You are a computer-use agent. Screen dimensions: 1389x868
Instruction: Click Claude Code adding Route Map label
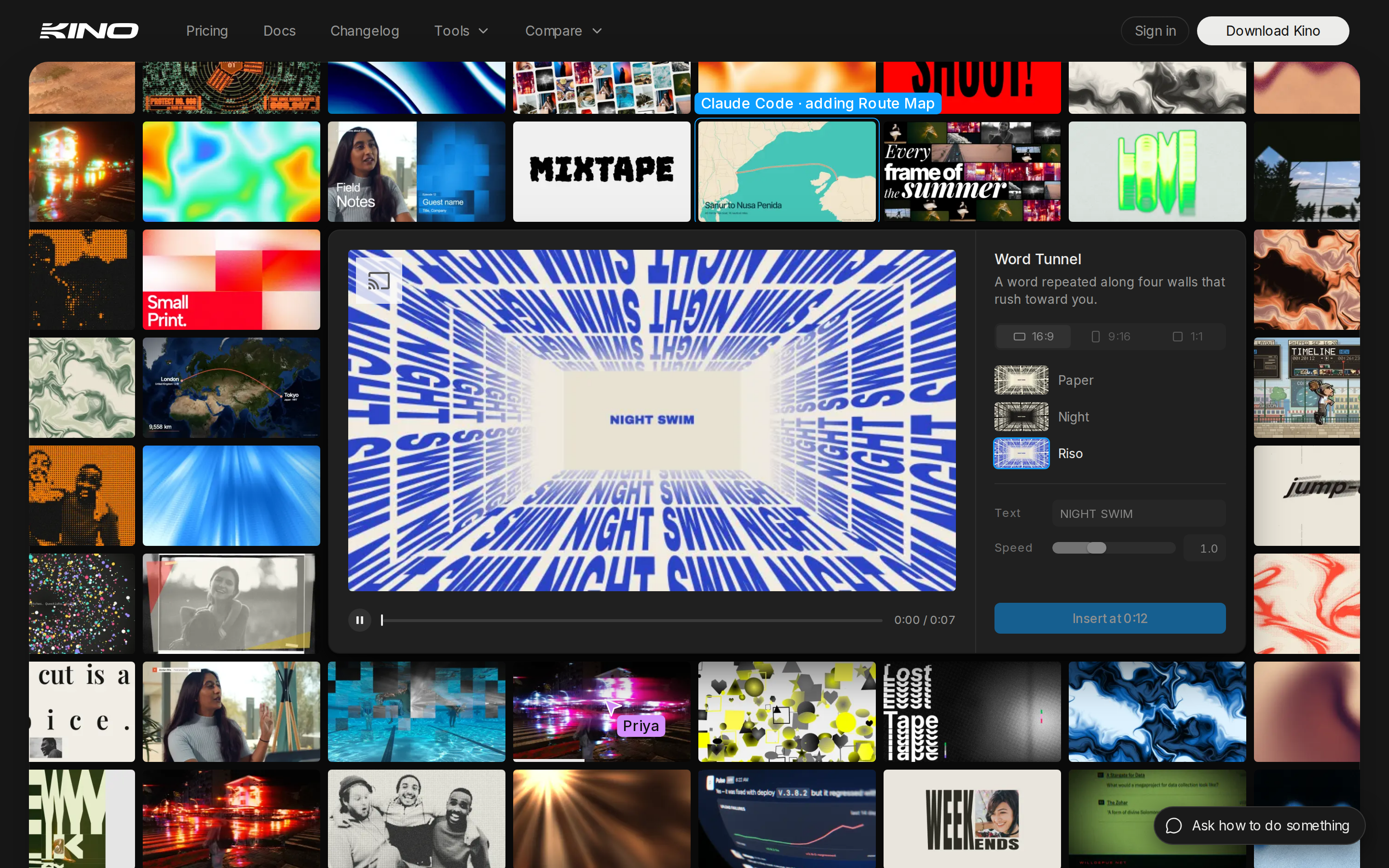point(817,103)
